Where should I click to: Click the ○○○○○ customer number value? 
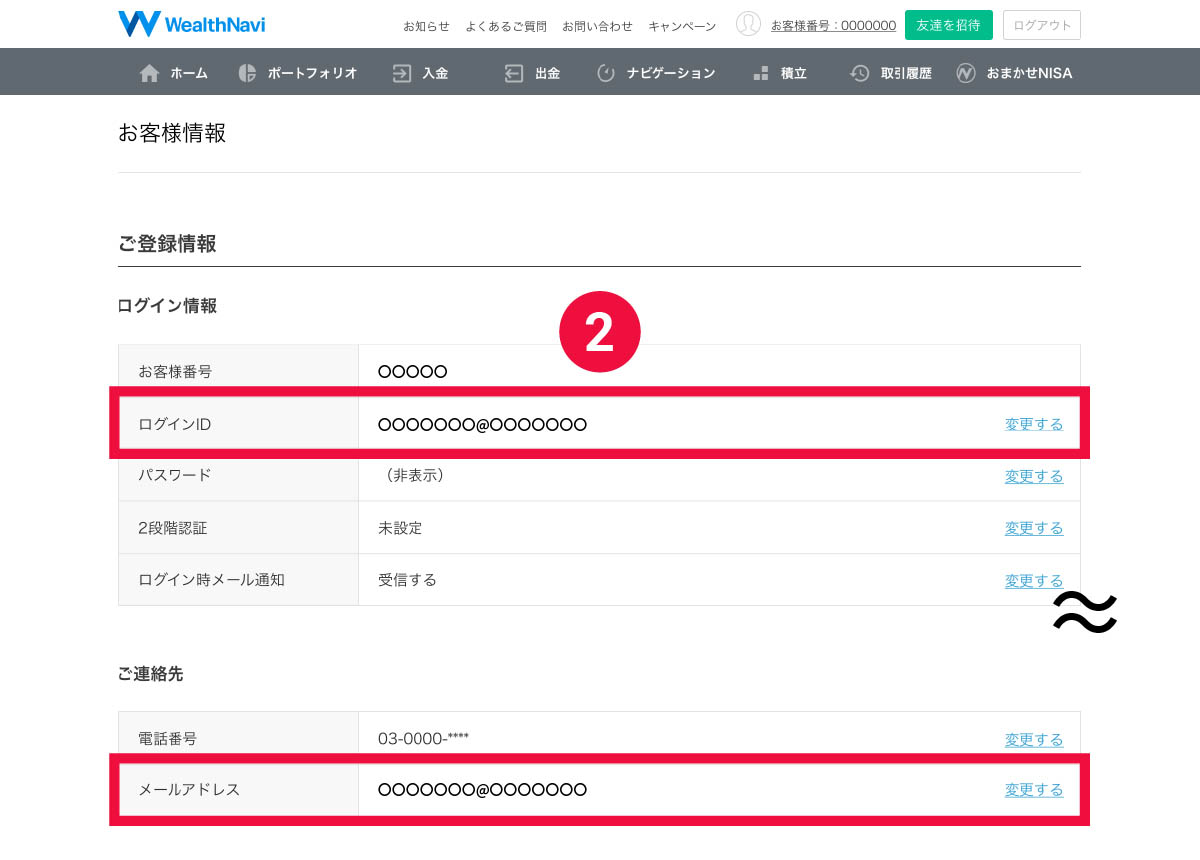412,372
